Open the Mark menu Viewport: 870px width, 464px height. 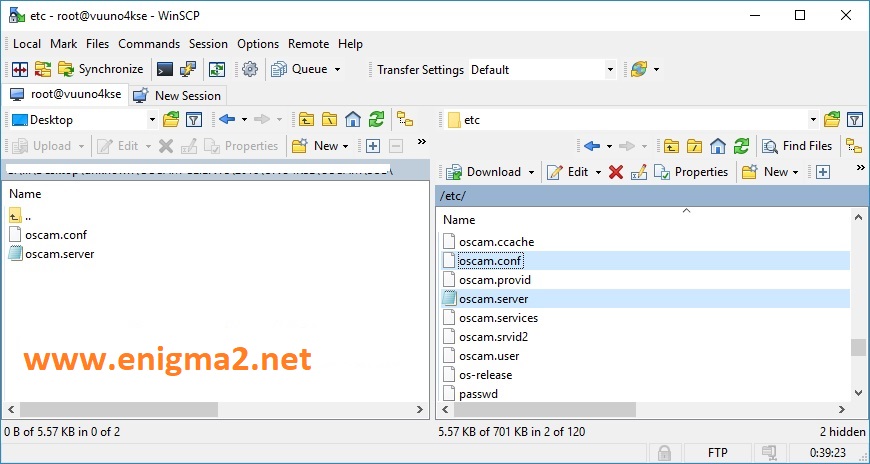(x=63, y=44)
